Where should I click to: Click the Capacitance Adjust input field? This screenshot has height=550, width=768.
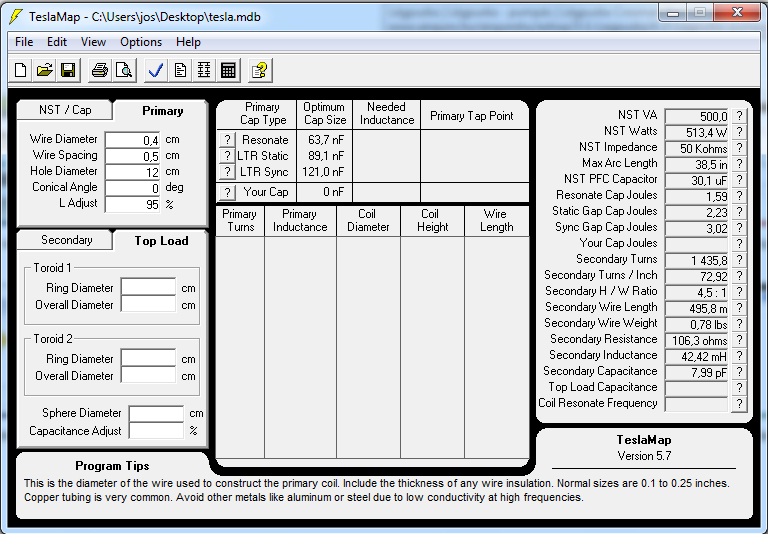[156, 430]
